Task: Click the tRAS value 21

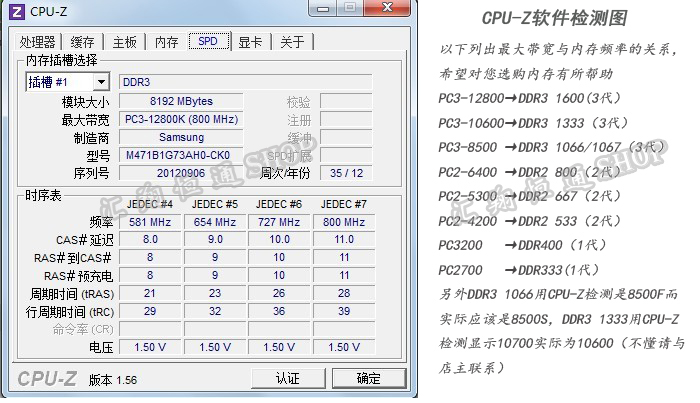Action: (x=150, y=293)
